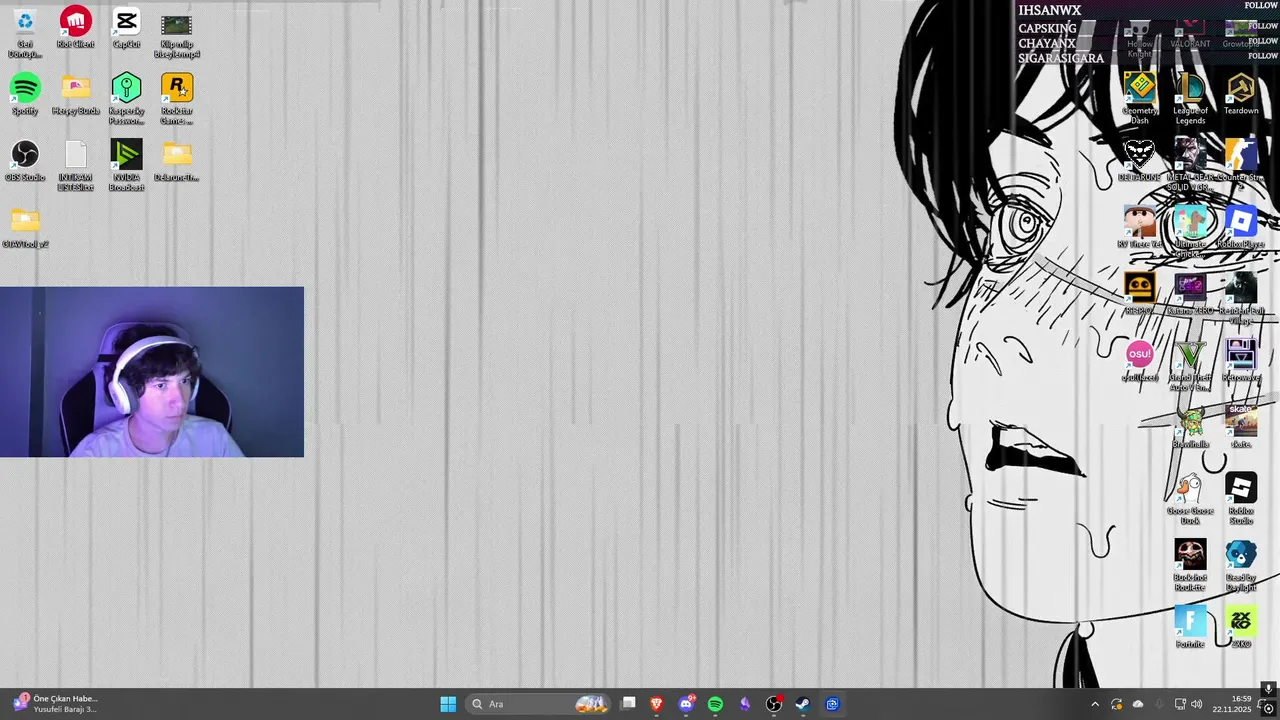Open the OneDrive cloud tray icon
This screenshot has width=1280, height=720.
pos(1138,704)
